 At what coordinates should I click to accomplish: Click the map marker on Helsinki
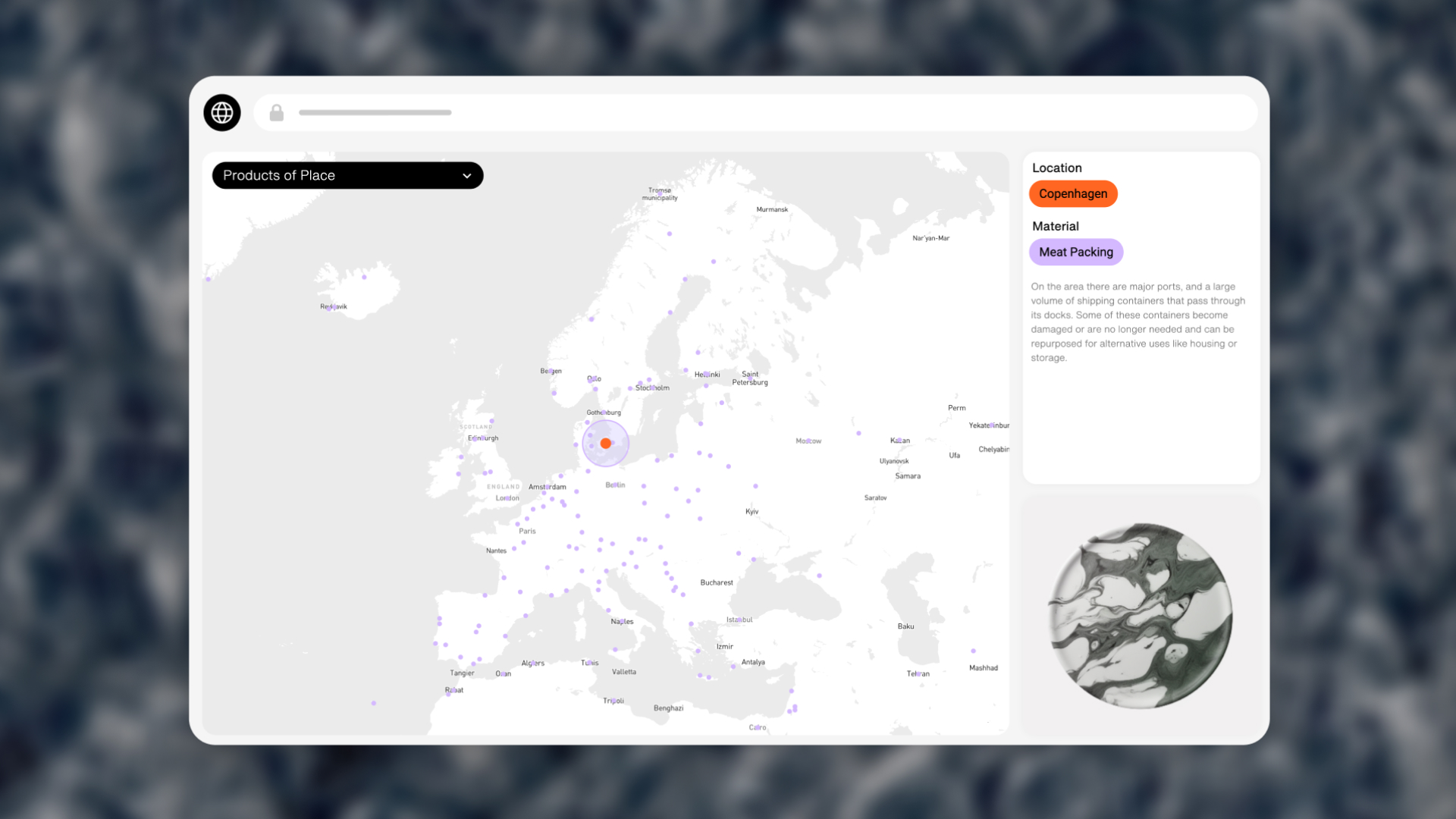point(706,375)
